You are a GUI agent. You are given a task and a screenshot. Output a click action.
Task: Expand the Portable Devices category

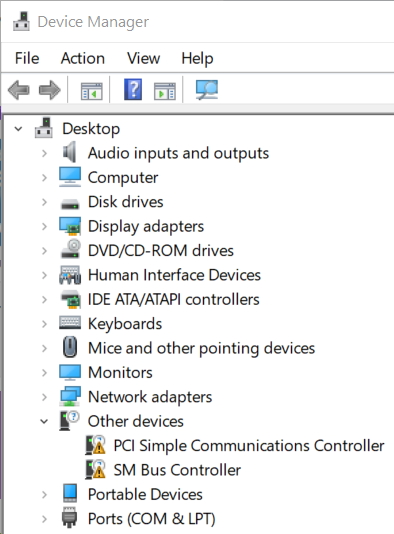tap(44, 494)
